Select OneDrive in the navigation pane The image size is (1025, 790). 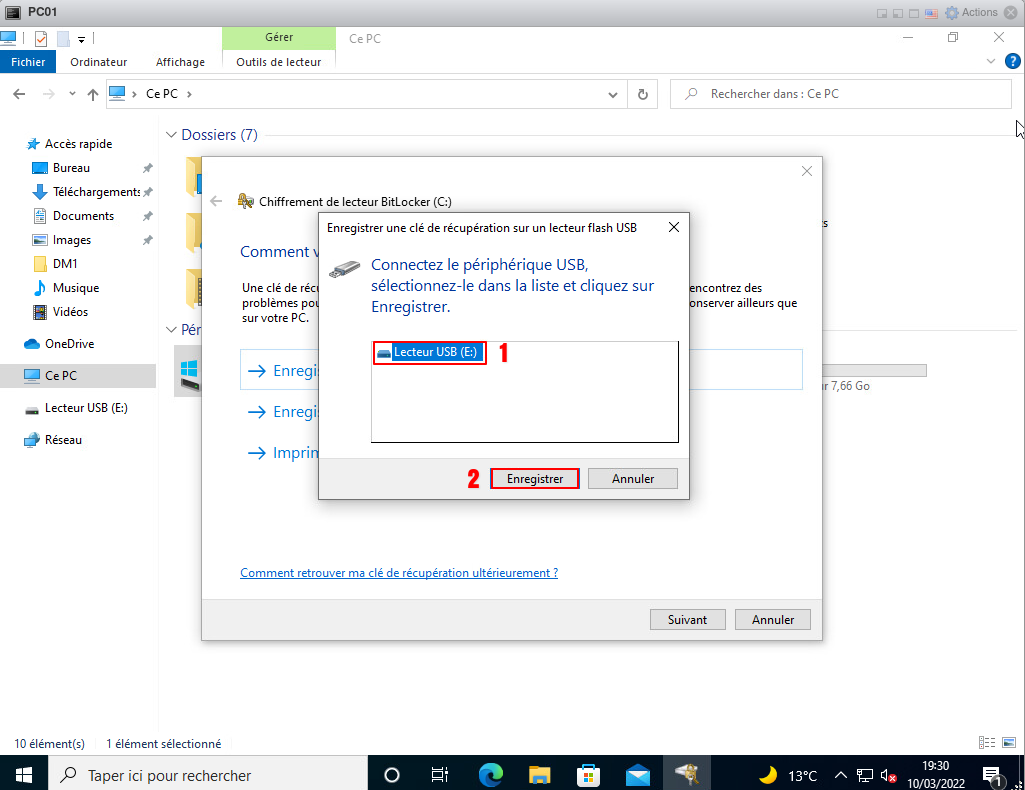[x=69, y=344]
